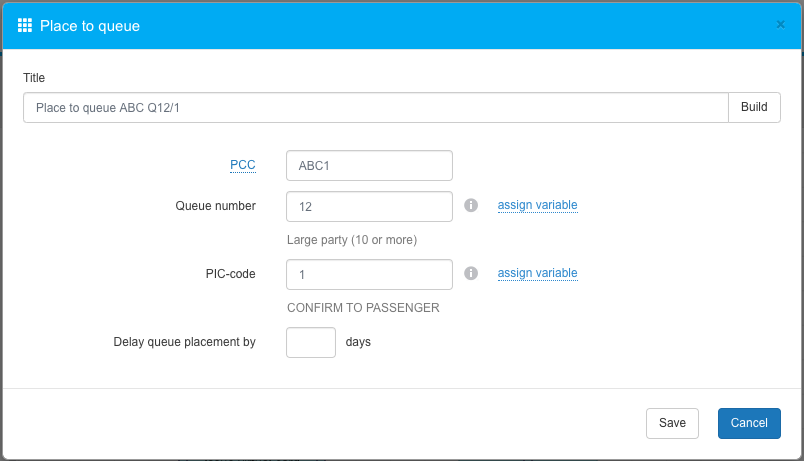The width and height of the screenshot is (804, 461).
Task: Cancel the Place to queue dialog
Action: [x=749, y=423]
